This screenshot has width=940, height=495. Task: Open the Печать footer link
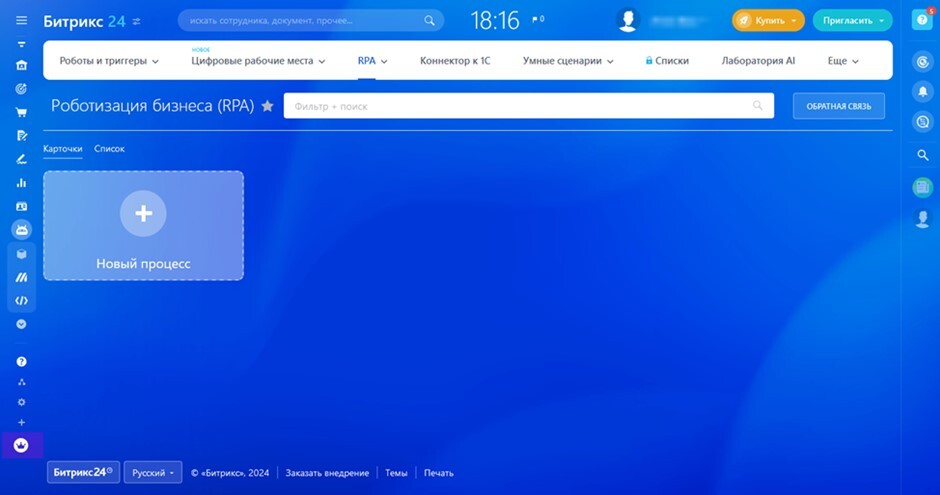[x=438, y=473]
